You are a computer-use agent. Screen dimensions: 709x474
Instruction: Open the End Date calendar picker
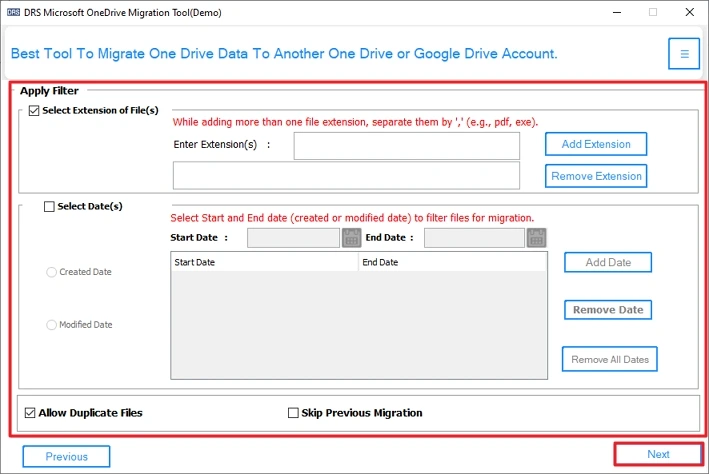[x=536, y=238]
